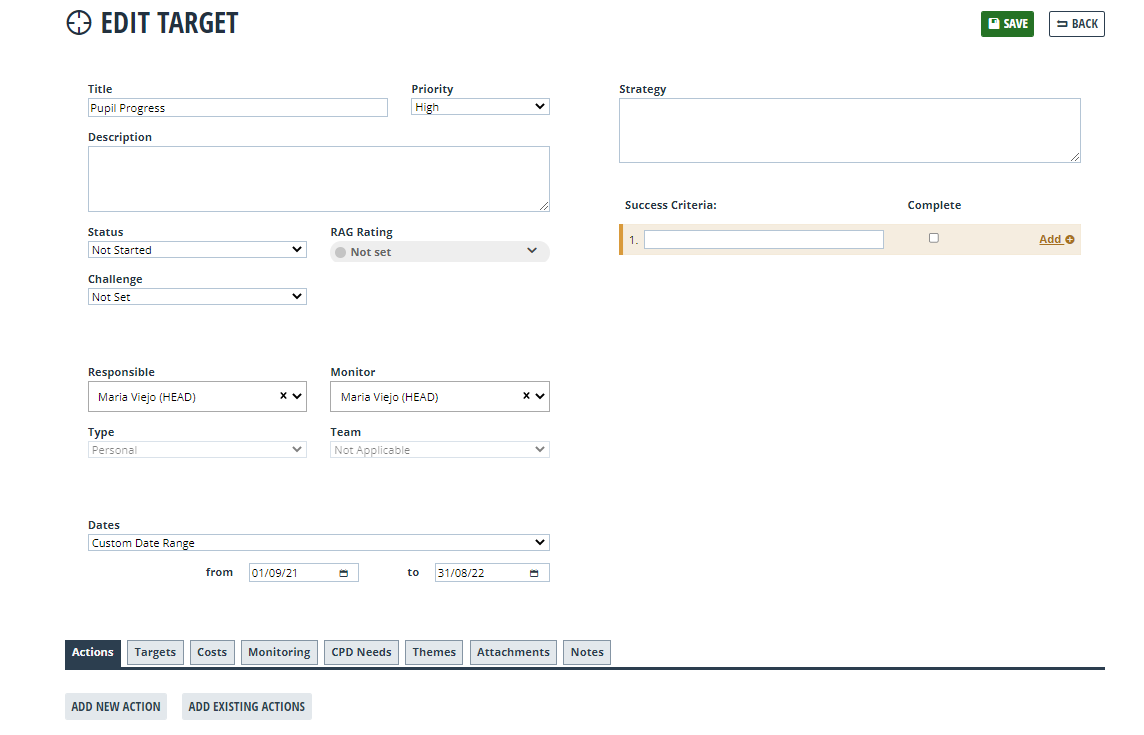This screenshot has width=1144, height=735.
Task: Open the Team dropdown showing Not Applicable
Action: [440, 450]
